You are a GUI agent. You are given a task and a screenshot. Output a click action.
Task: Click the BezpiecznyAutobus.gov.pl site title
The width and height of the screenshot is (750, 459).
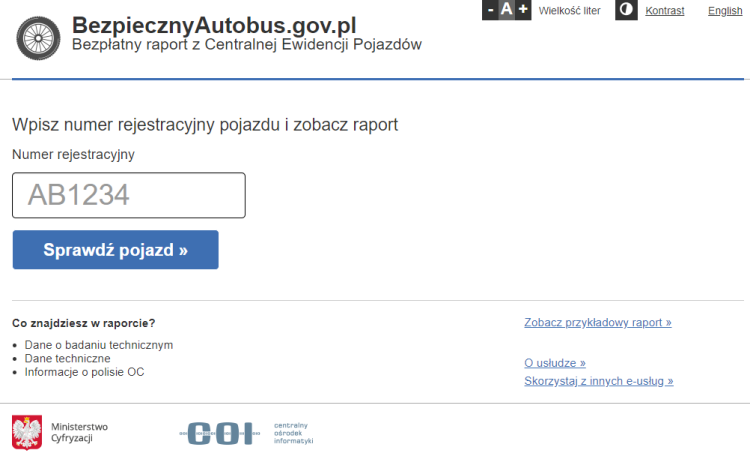click(x=214, y=25)
